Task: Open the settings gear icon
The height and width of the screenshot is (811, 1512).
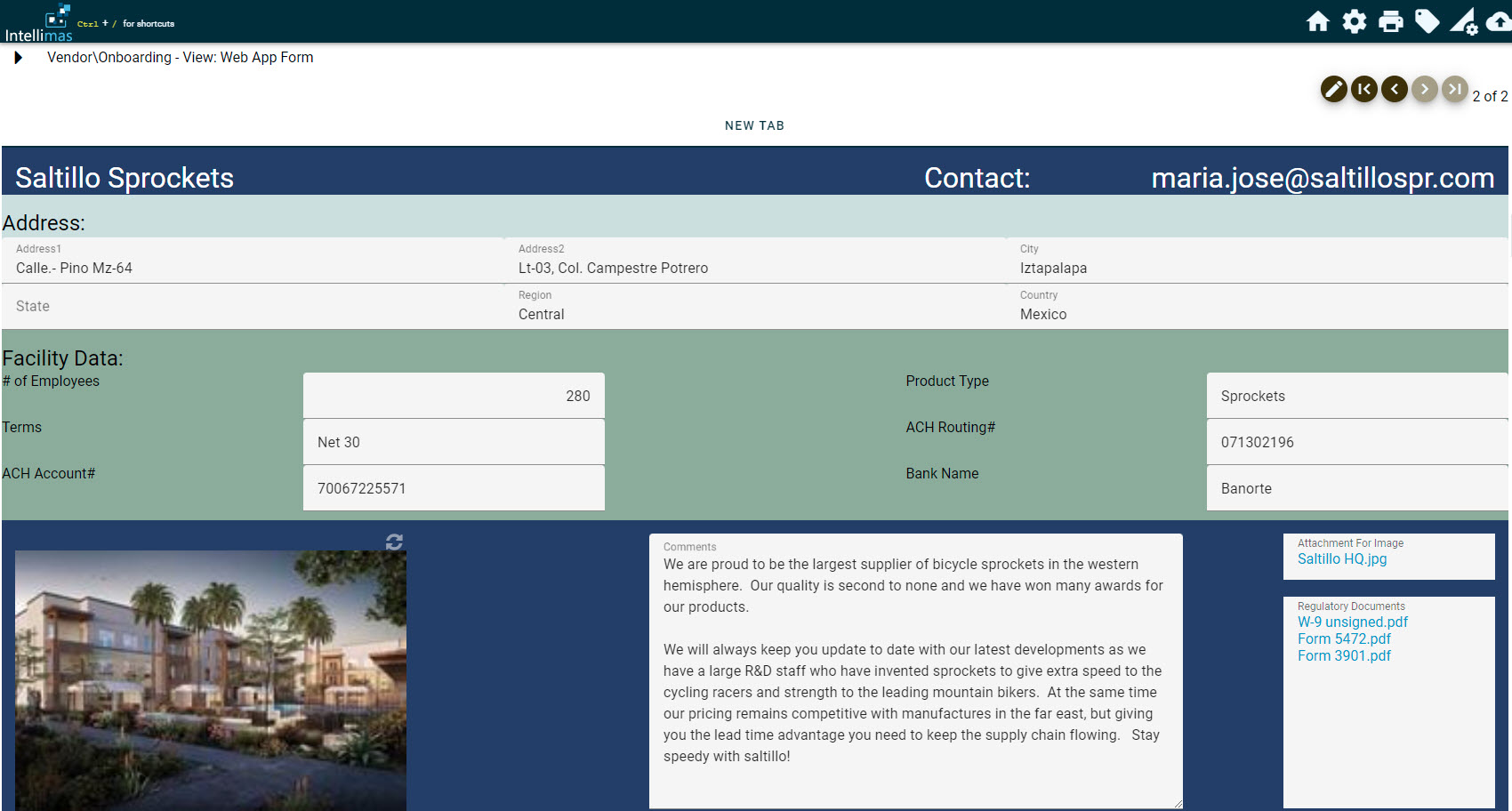Action: click(1355, 21)
